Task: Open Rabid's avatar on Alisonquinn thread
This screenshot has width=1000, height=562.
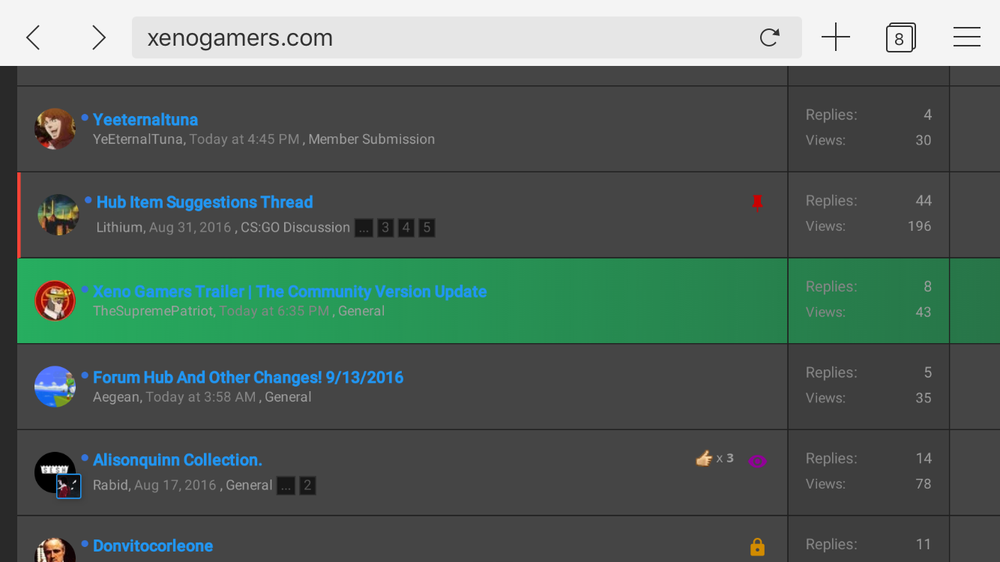Action: pyautogui.click(x=55, y=473)
